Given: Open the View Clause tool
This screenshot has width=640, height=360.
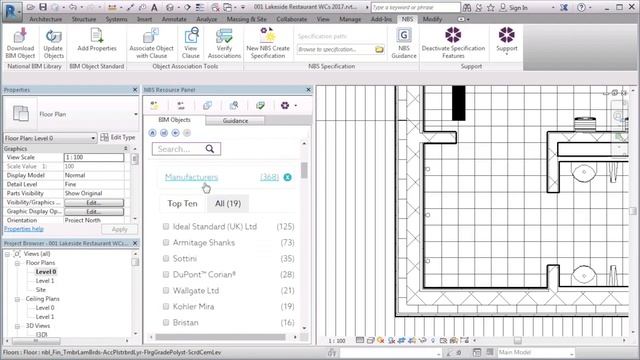Looking at the screenshot, I should pyautogui.click(x=191, y=43).
